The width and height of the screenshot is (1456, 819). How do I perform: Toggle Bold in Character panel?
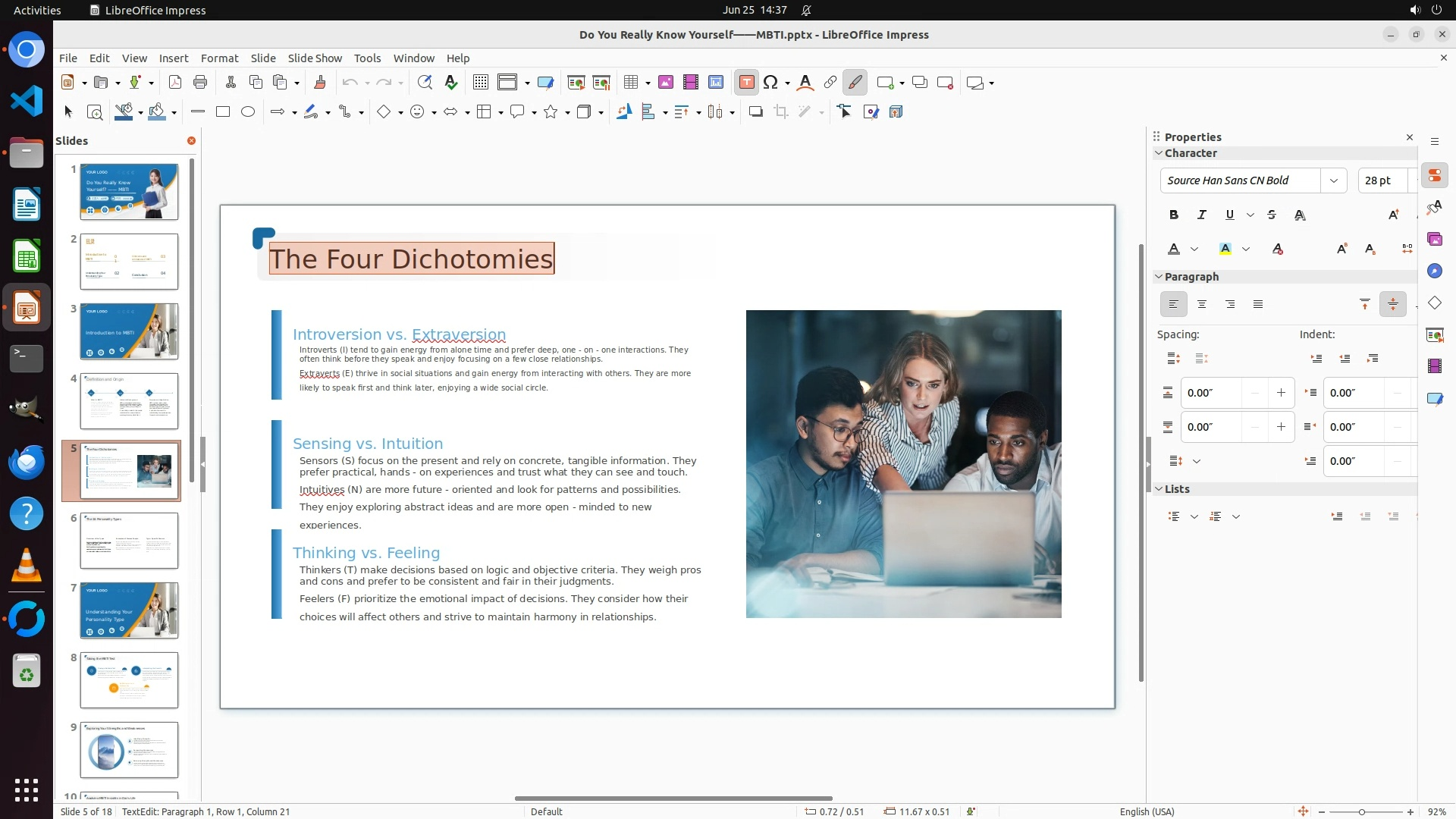(x=1174, y=215)
